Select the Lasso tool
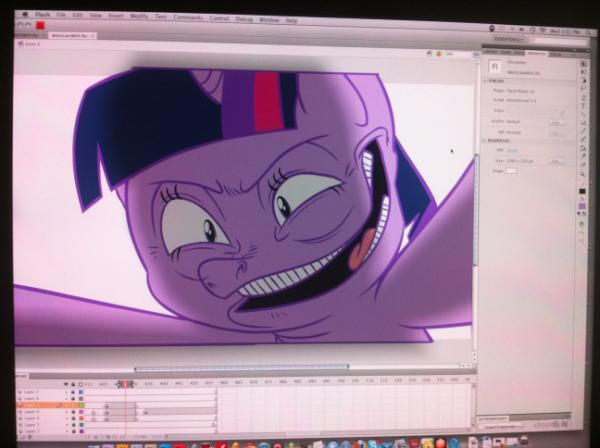Image resolution: width=600 pixels, height=448 pixels. click(x=583, y=88)
